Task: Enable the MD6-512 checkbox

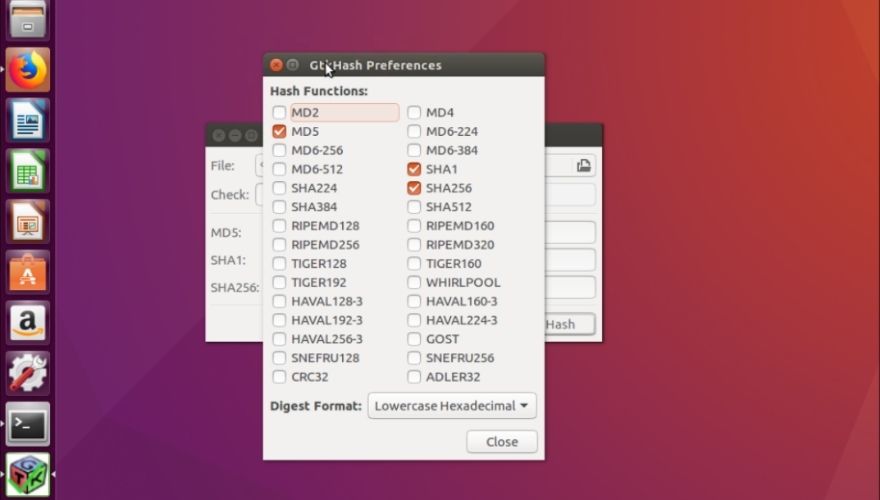Action: (x=279, y=169)
